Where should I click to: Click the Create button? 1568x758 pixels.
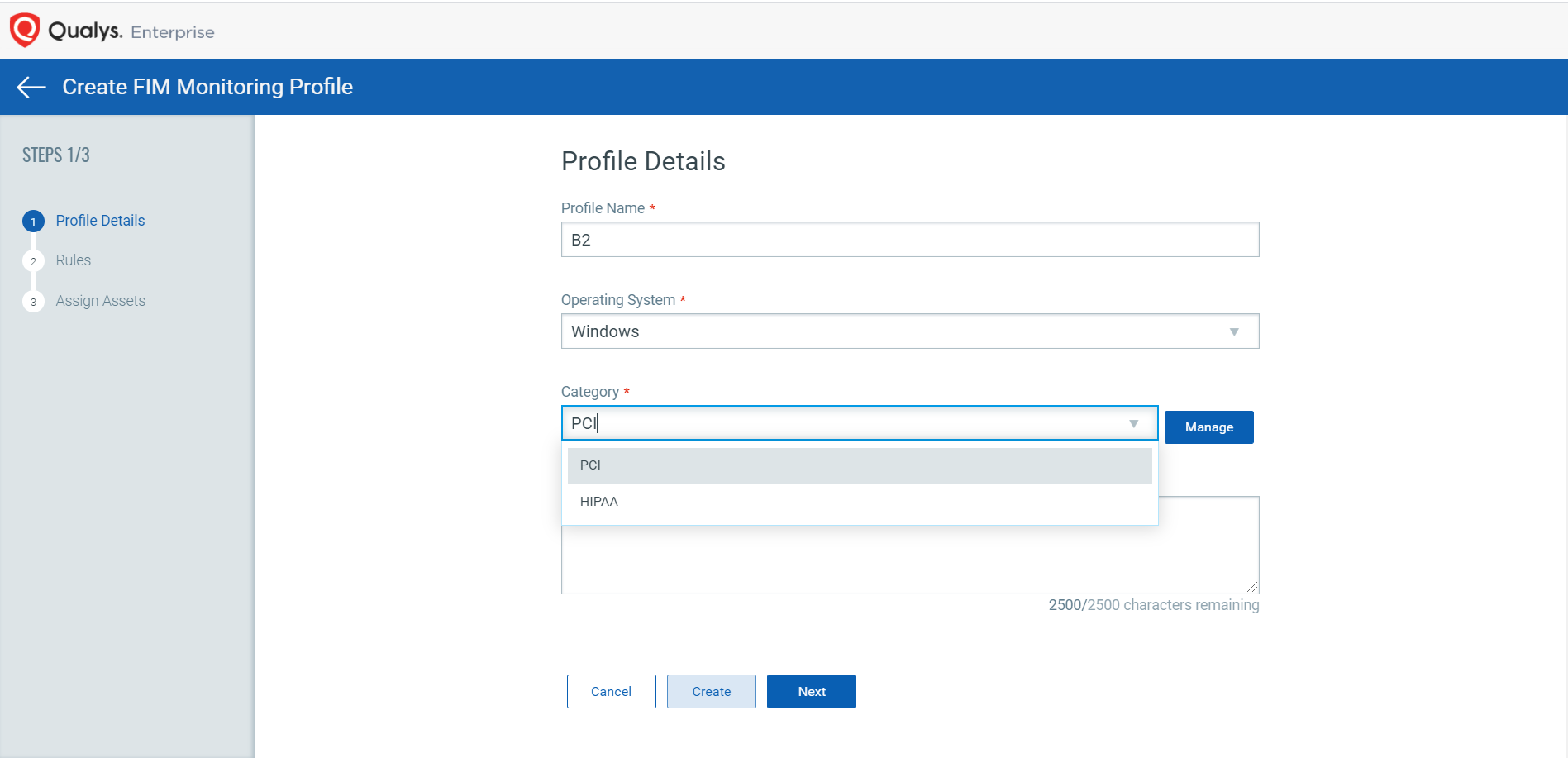point(711,692)
